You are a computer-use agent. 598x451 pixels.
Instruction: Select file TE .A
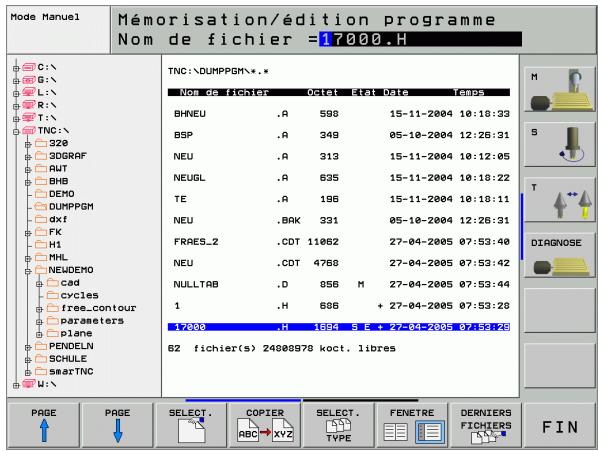pyautogui.click(x=339, y=199)
